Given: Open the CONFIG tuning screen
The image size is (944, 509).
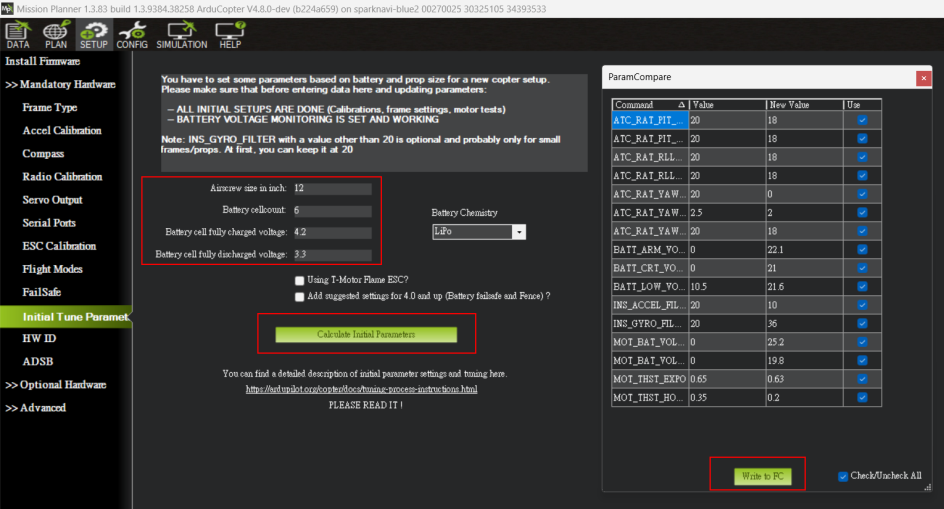Looking at the screenshot, I should (x=132, y=35).
